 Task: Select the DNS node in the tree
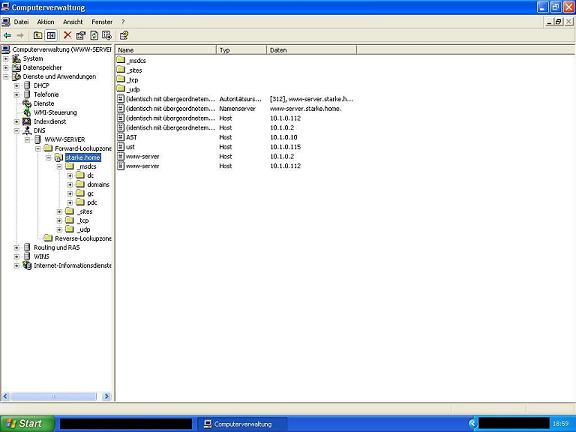pyautogui.click(x=39, y=130)
